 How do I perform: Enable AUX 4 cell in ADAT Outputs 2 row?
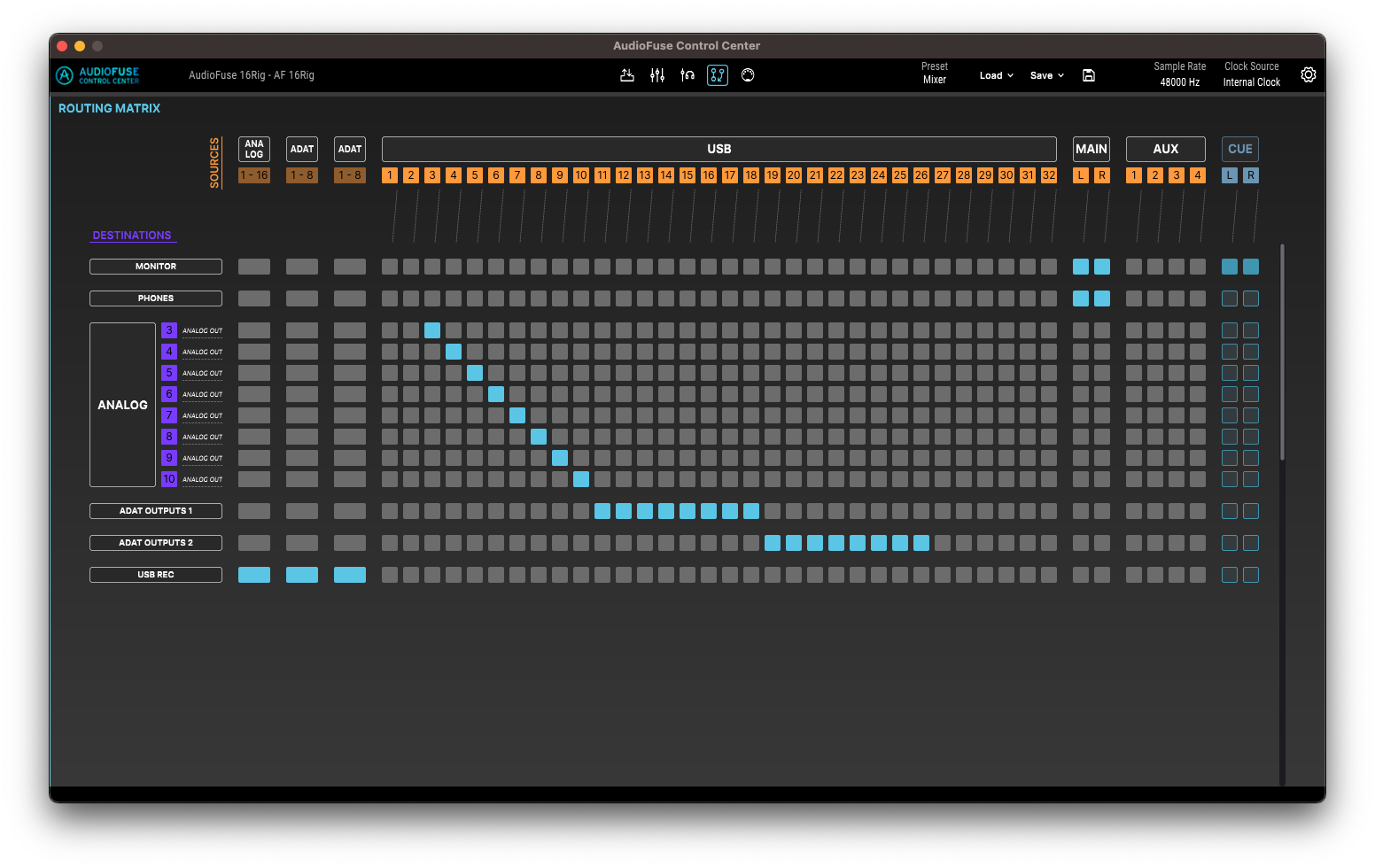pyautogui.click(x=1198, y=543)
